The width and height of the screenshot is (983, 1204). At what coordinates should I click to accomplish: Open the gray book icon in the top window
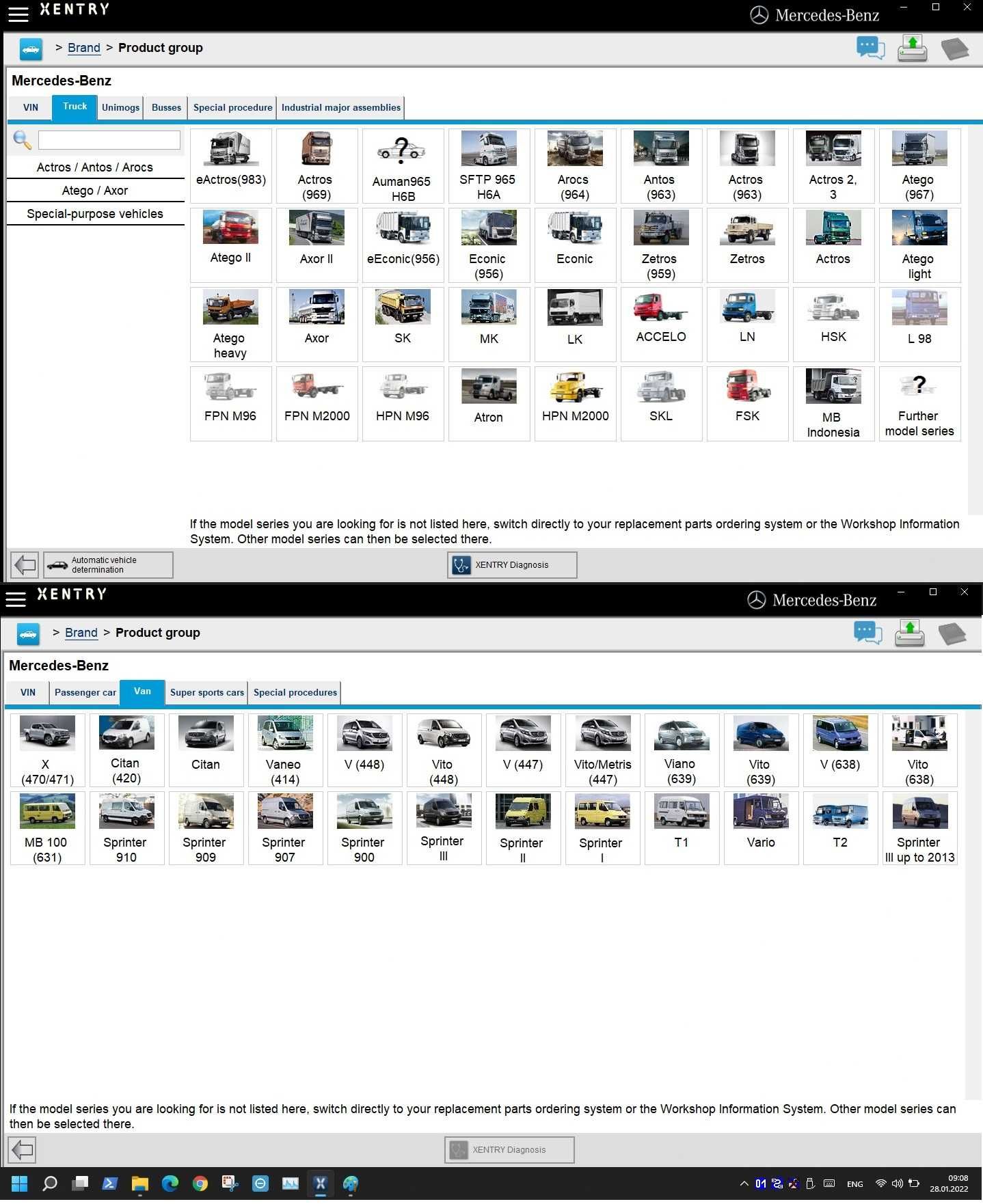tap(955, 49)
